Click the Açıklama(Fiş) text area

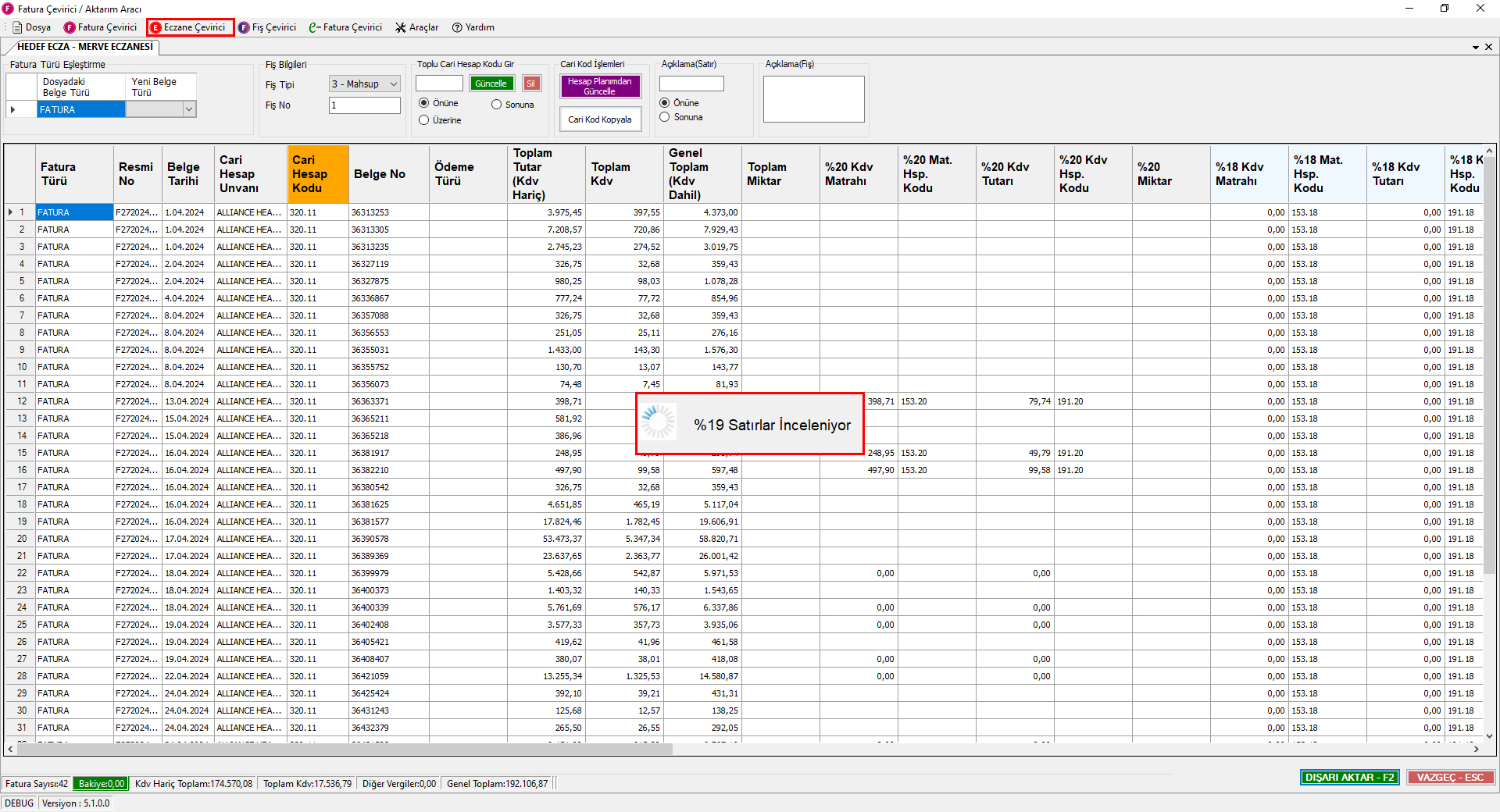point(814,99)
